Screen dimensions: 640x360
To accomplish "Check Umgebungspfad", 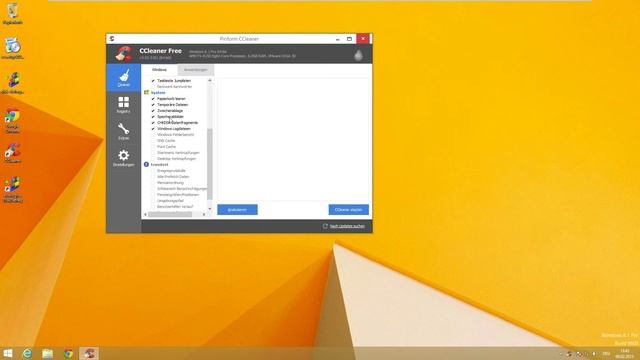I will point(153,201).
